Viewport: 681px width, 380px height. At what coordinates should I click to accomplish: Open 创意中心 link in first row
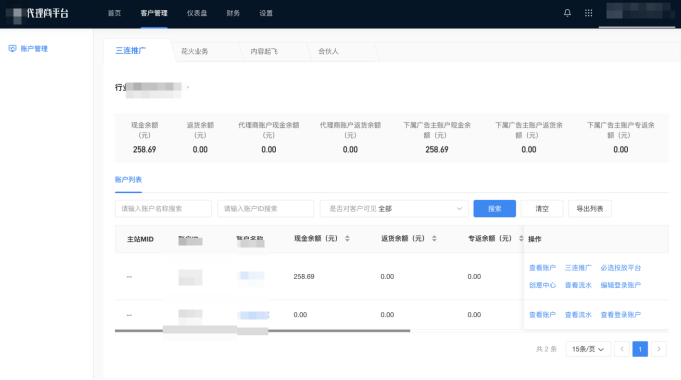[x=542, y=285]
